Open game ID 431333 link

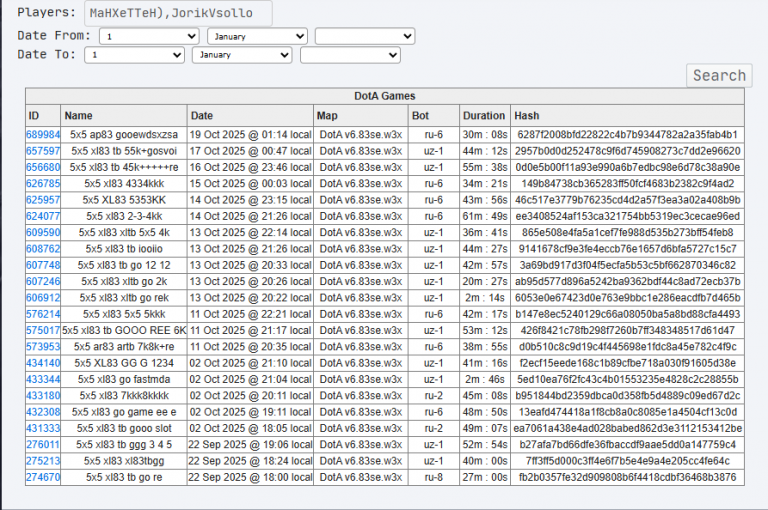(x=43, y=428)
